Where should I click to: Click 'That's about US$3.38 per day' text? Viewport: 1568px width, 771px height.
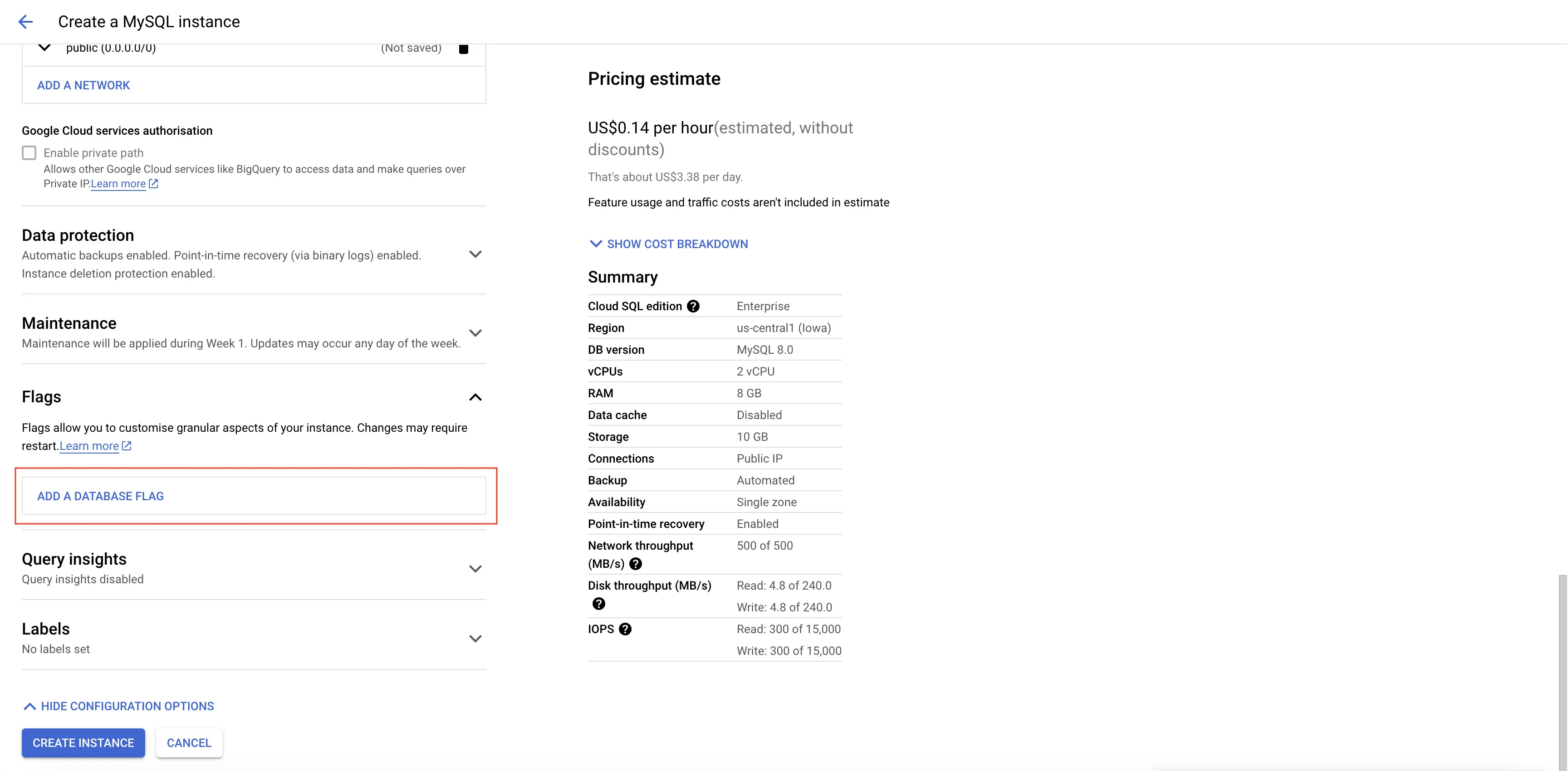[665, 177]
